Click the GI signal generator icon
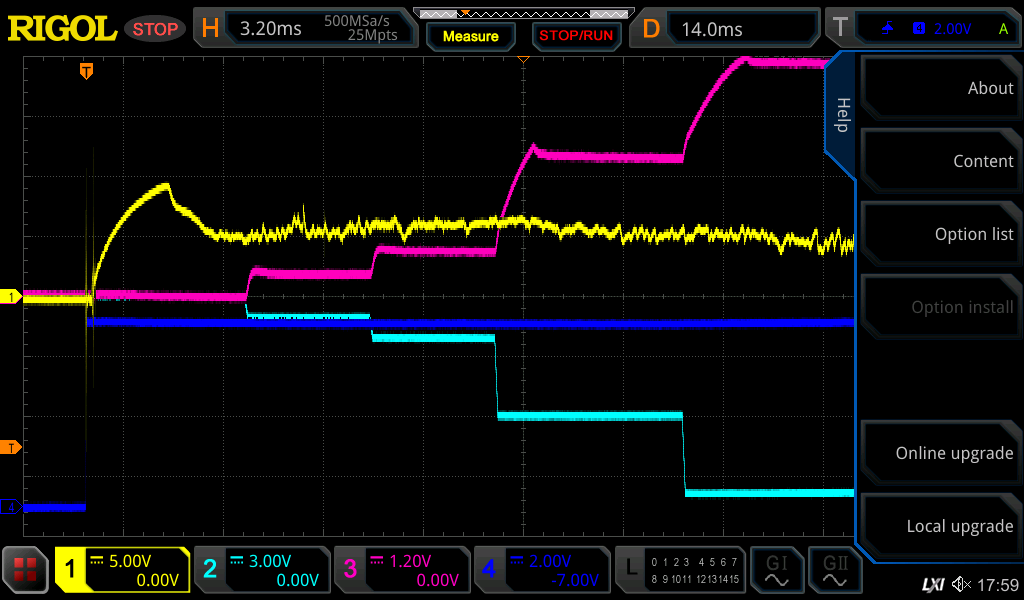Screen dimensions: 1024x600 tap(776, 570)
